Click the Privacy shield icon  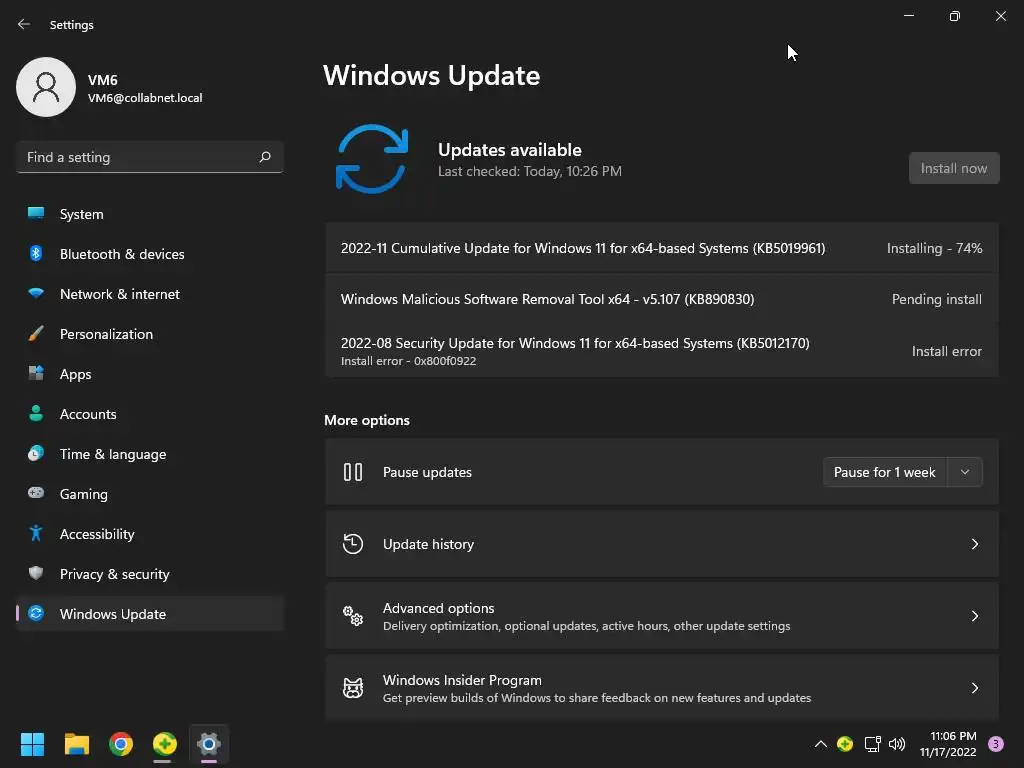click(x=36, y=573)
